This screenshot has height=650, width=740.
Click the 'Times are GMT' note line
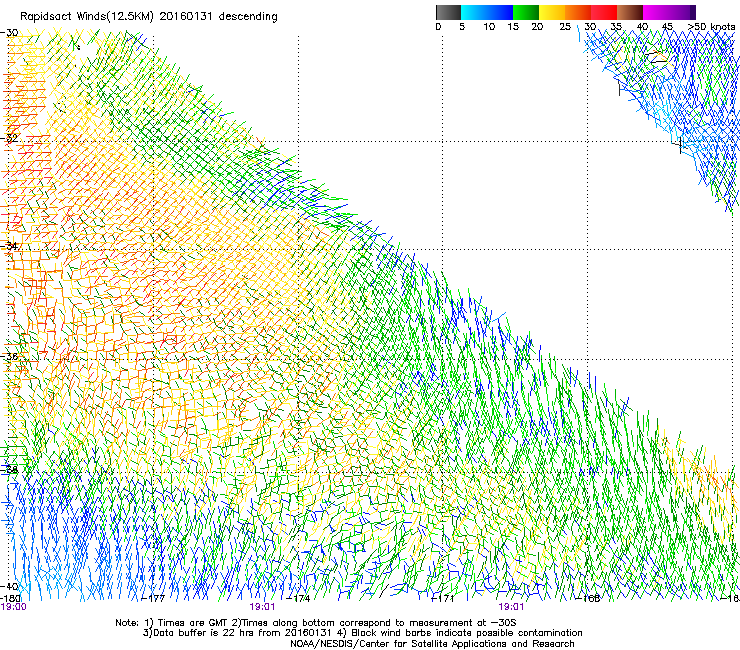click(x=316, y=623)
